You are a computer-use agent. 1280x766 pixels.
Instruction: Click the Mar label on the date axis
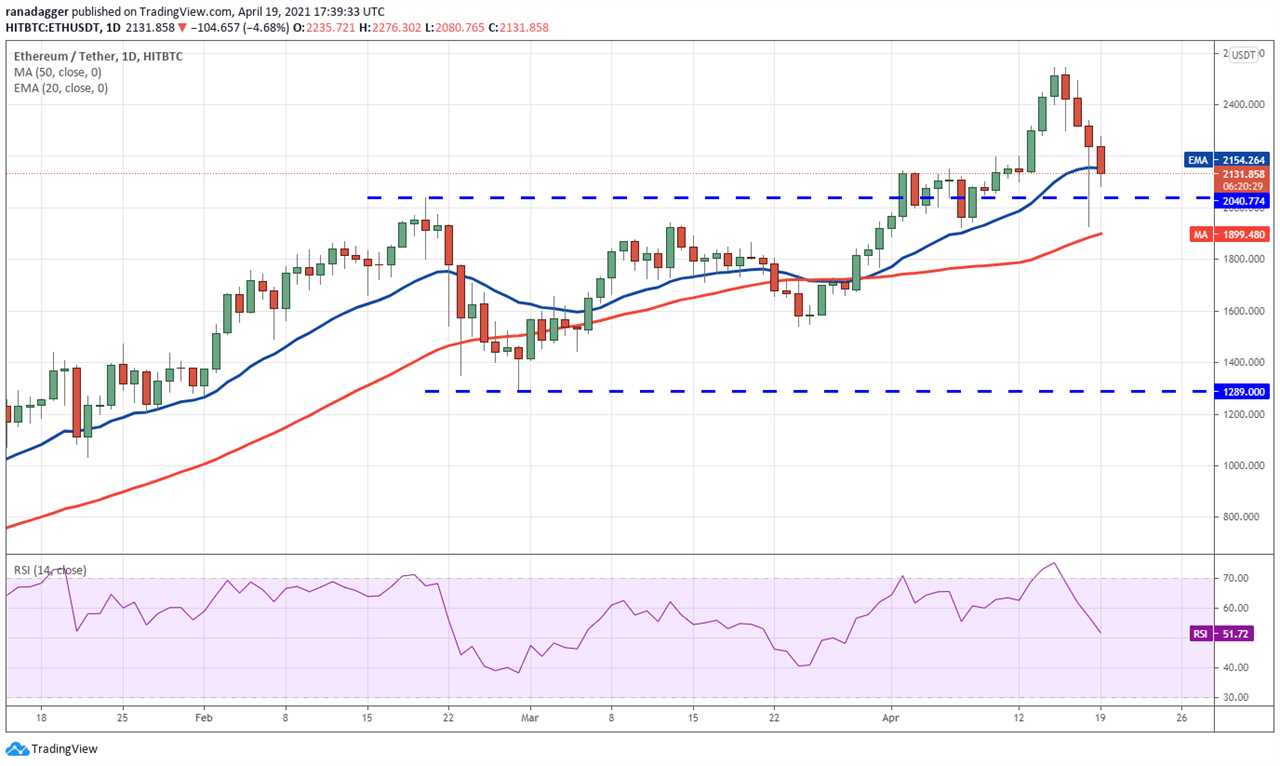(530, 717)
